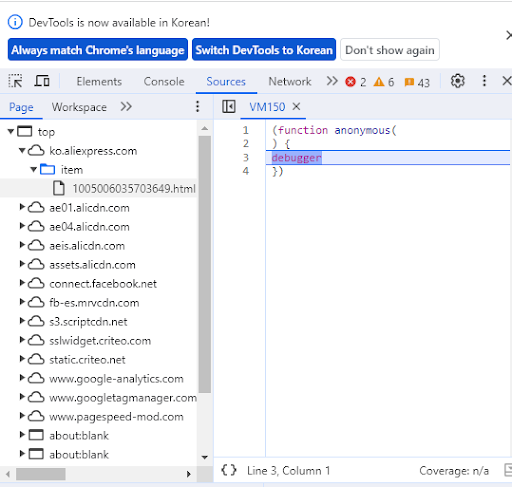Expand www.google-analytics.com node

[22, 378]
